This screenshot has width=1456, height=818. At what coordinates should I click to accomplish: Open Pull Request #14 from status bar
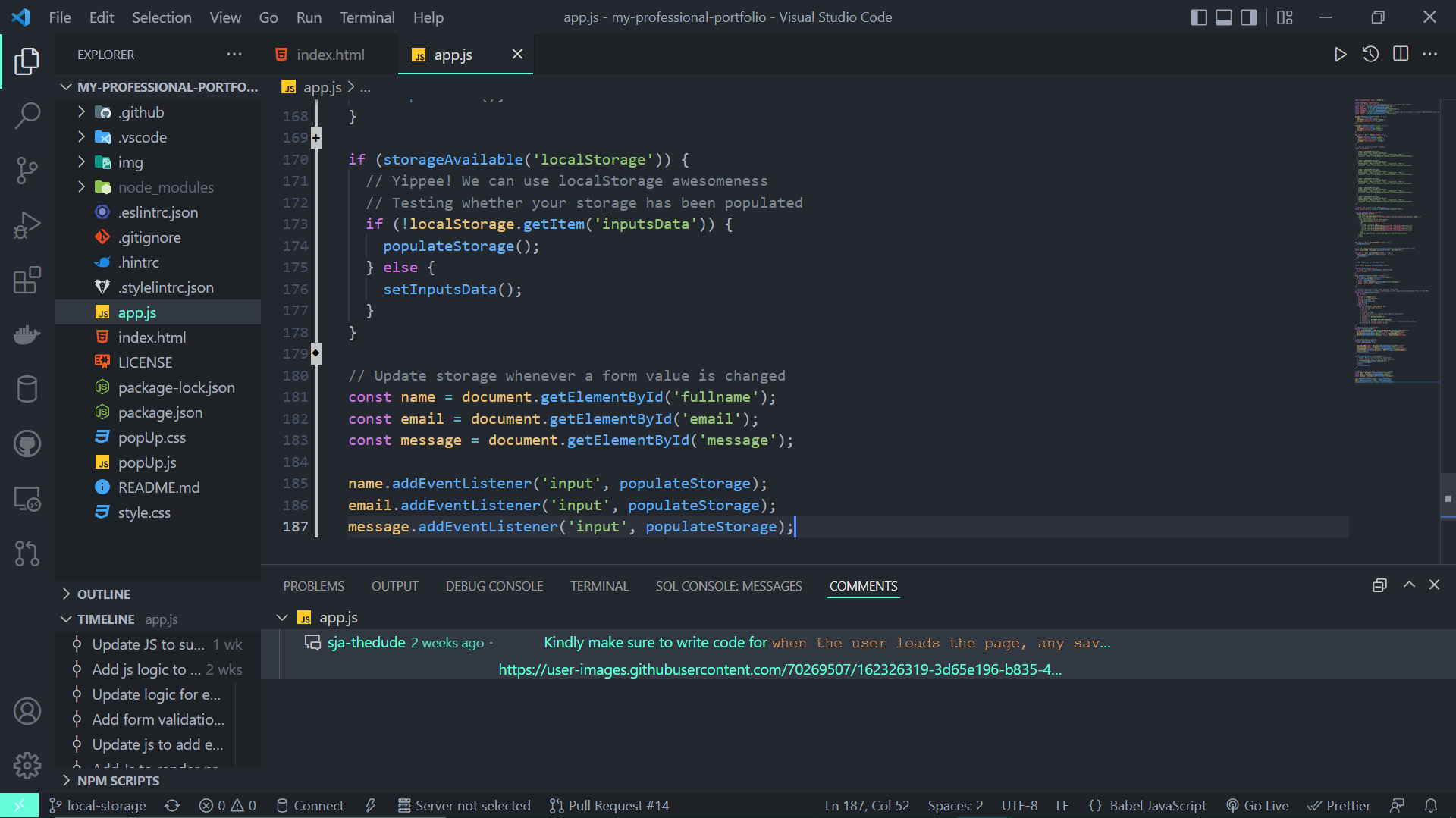(609, 805)
